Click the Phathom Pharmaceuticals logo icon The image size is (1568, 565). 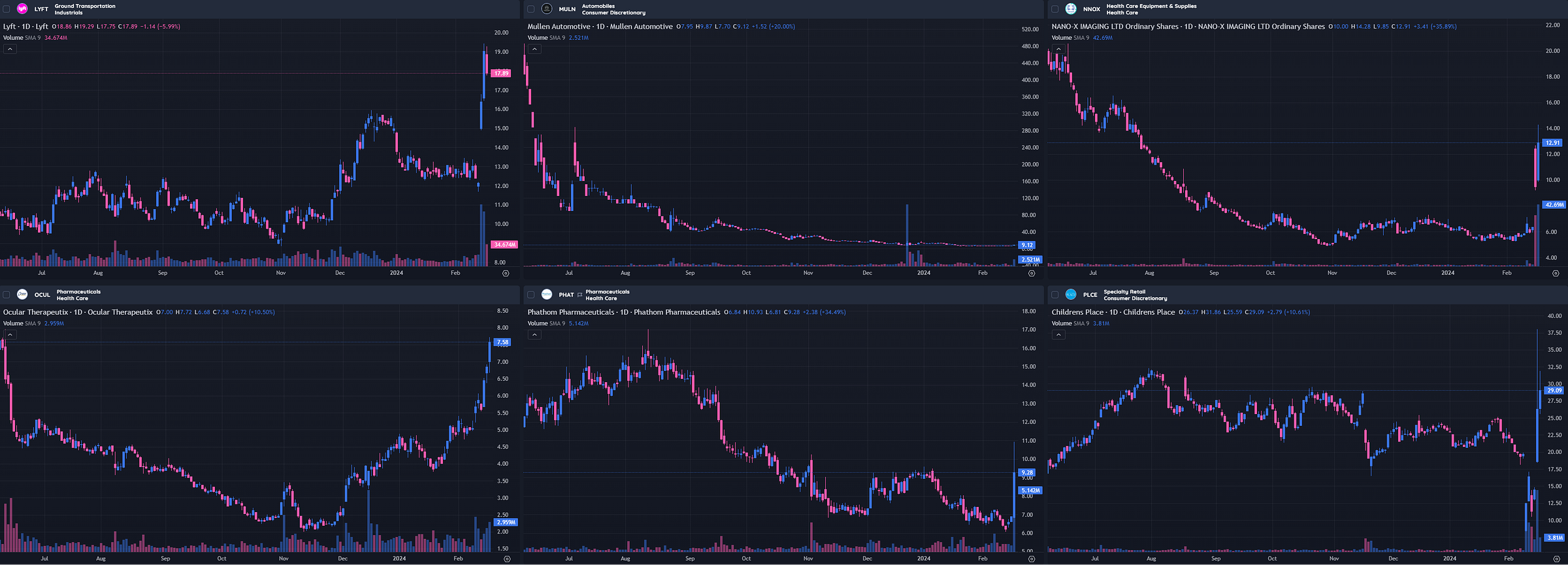[547, 295]
